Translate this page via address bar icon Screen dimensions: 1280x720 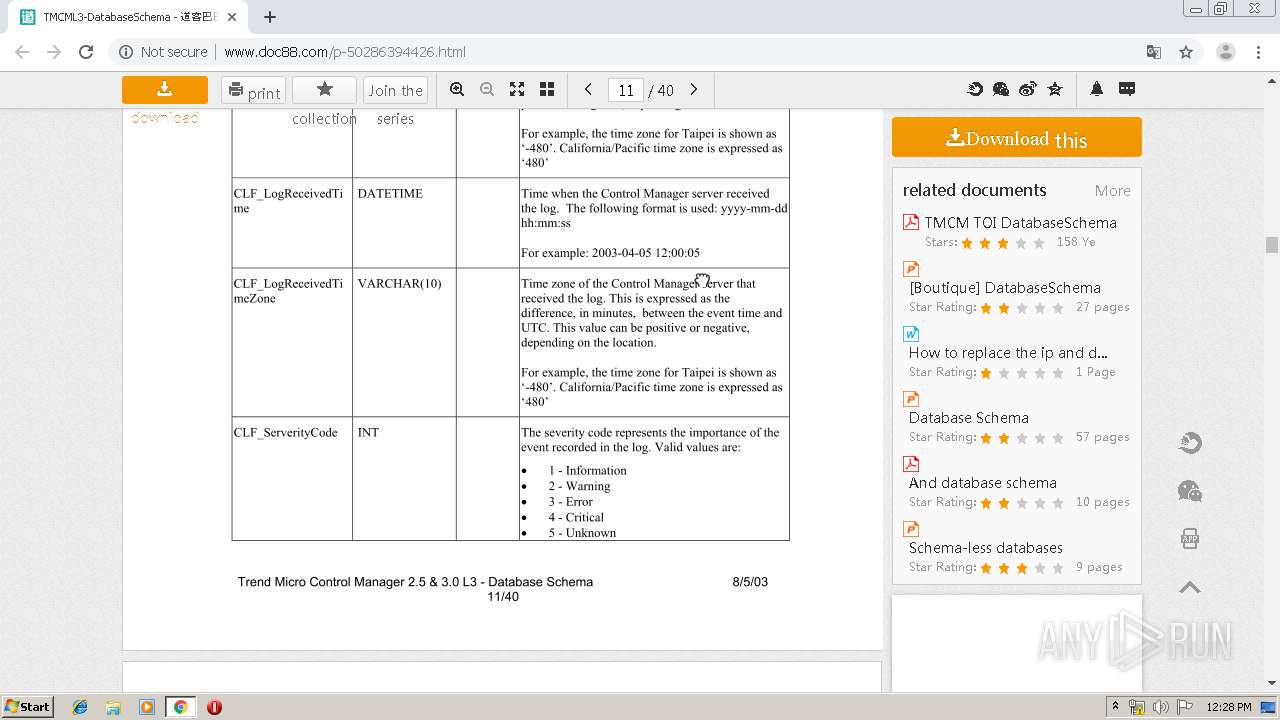1154,52
